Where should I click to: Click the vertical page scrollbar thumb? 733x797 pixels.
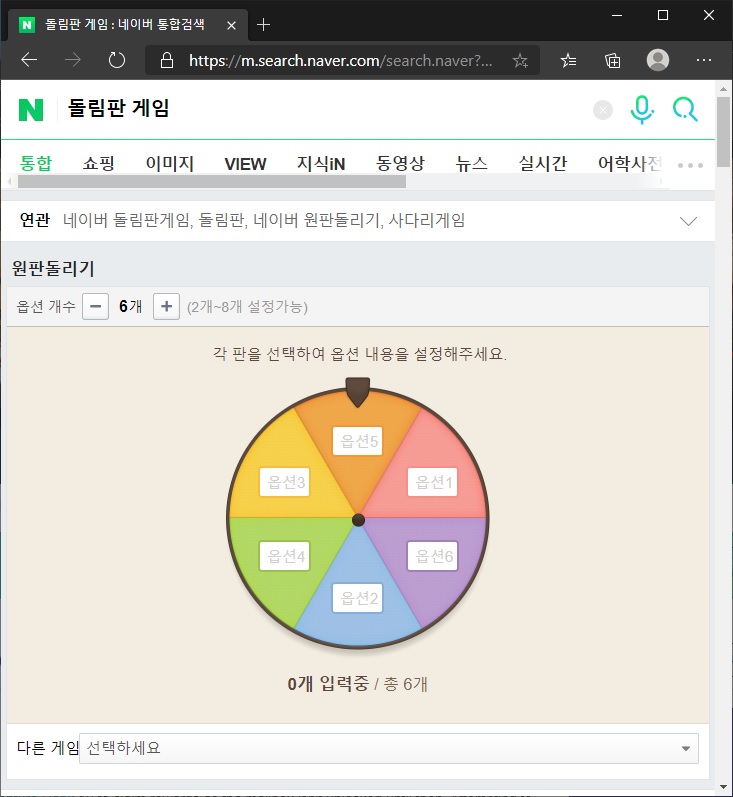723,132
